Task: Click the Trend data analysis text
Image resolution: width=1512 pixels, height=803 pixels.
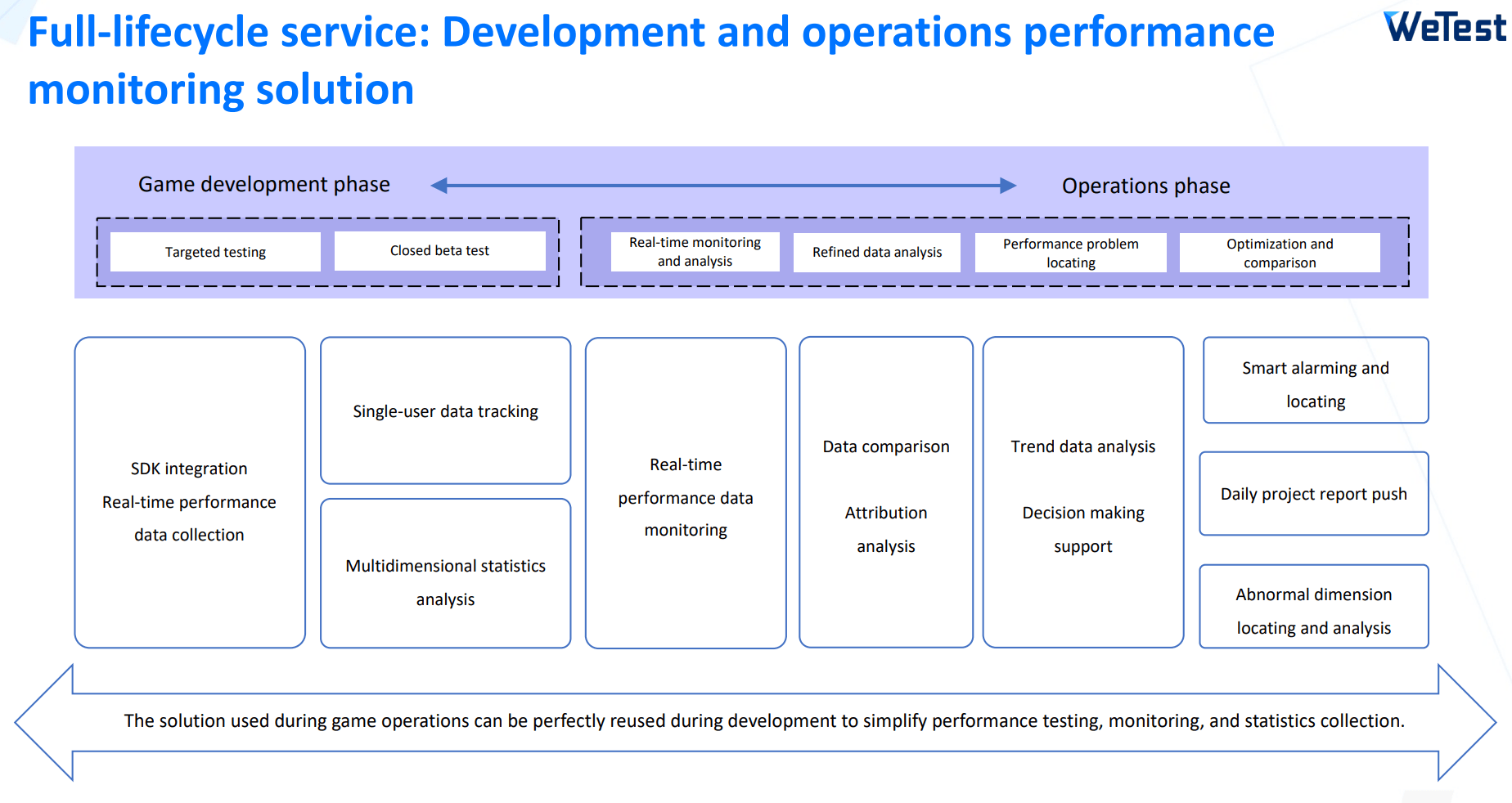Action: 1083,446
